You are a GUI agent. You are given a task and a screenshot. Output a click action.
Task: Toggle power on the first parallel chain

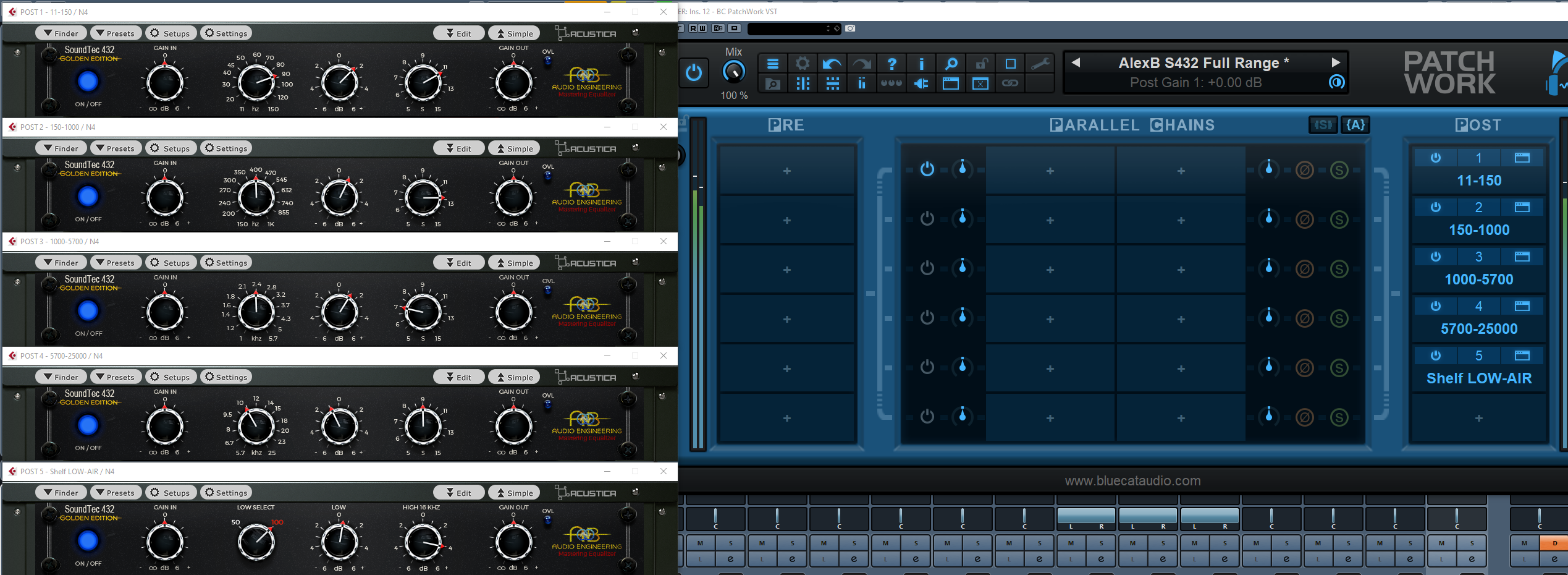927,169
